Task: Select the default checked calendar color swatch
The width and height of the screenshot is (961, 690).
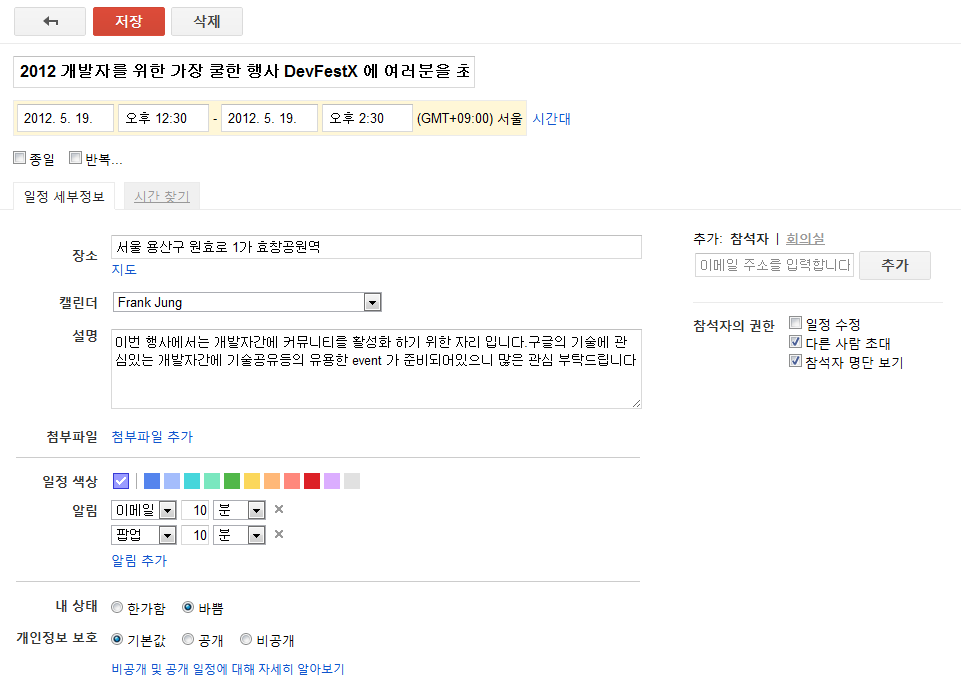Action: click(121, 481)
